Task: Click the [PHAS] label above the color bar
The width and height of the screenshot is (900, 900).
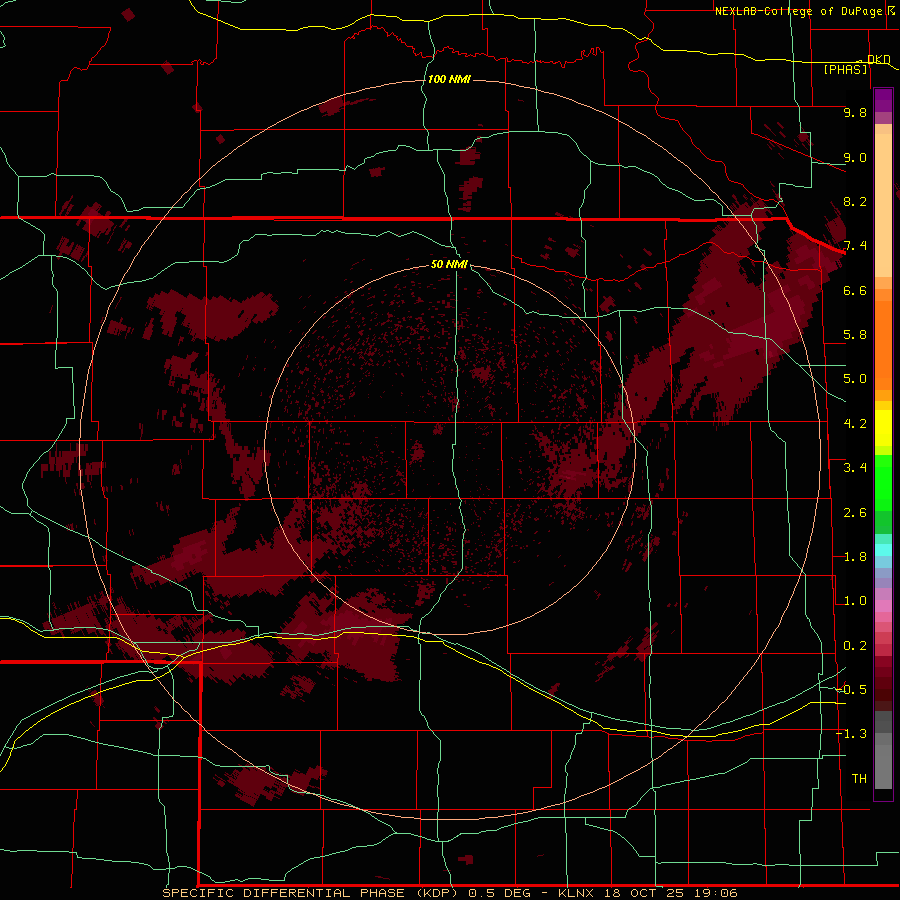Action: tap(845, 69)
